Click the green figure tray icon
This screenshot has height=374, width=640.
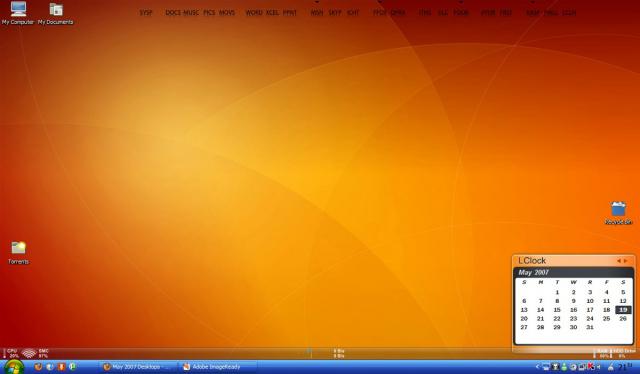click(x=564, y=367)
